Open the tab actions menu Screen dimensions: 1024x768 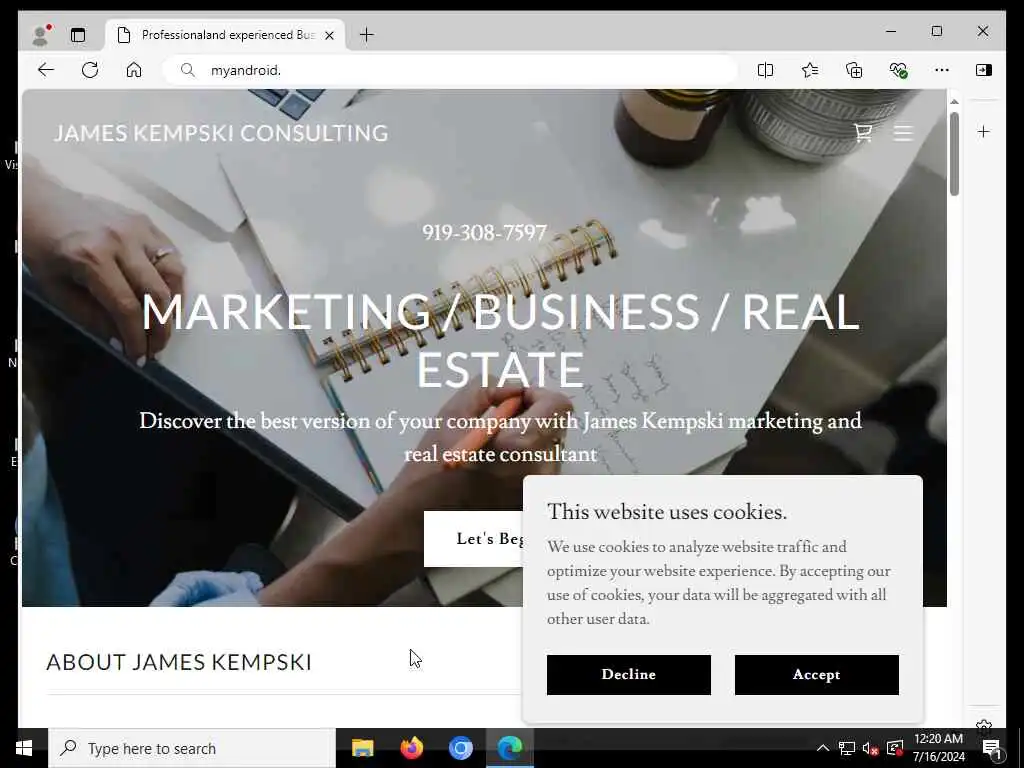point(78,35)
